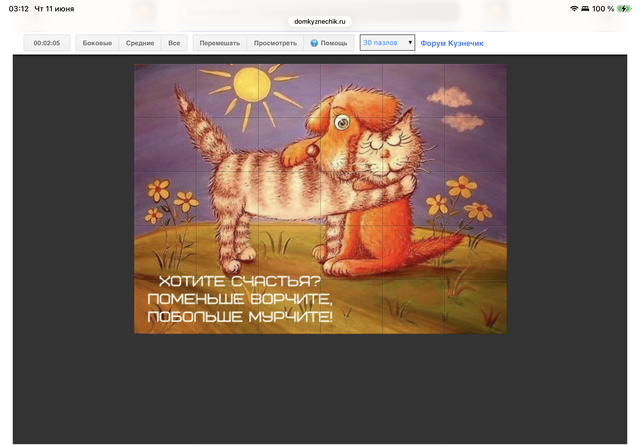Tap the 100 % battery percentage
This screenshot has width=640, height=445.
tap(603, 9)
